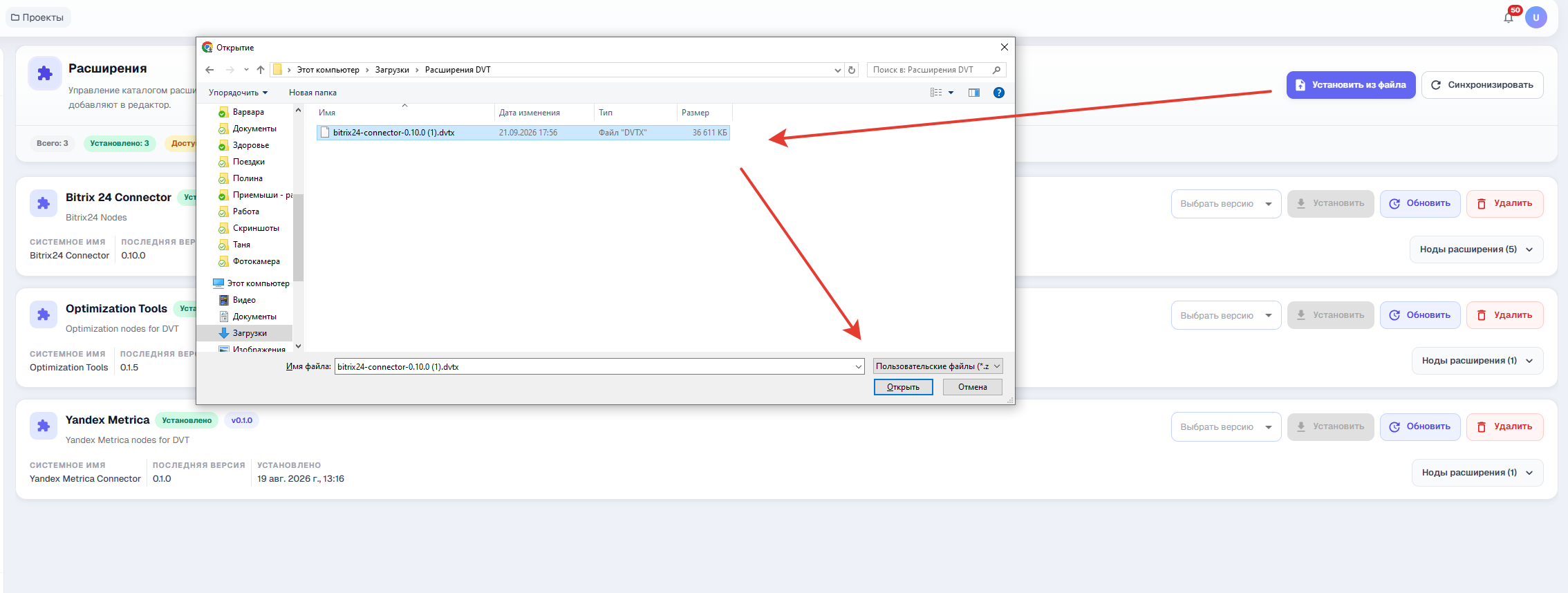Screen dimensions: 1568x593
Task: Click the Optimization Tools puzzle icon
Action: pos(44,314)
